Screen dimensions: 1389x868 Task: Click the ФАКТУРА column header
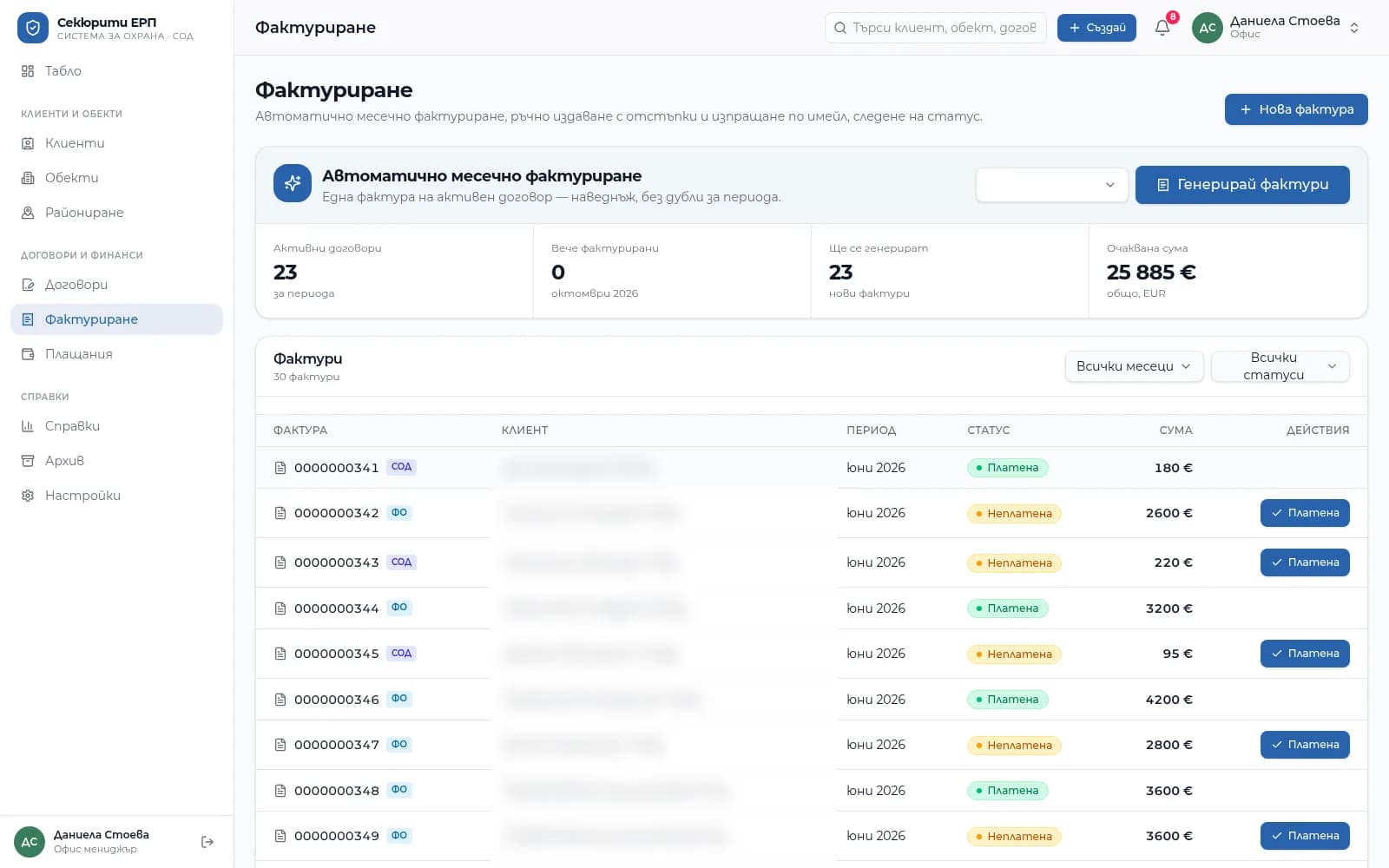(300, 431)
